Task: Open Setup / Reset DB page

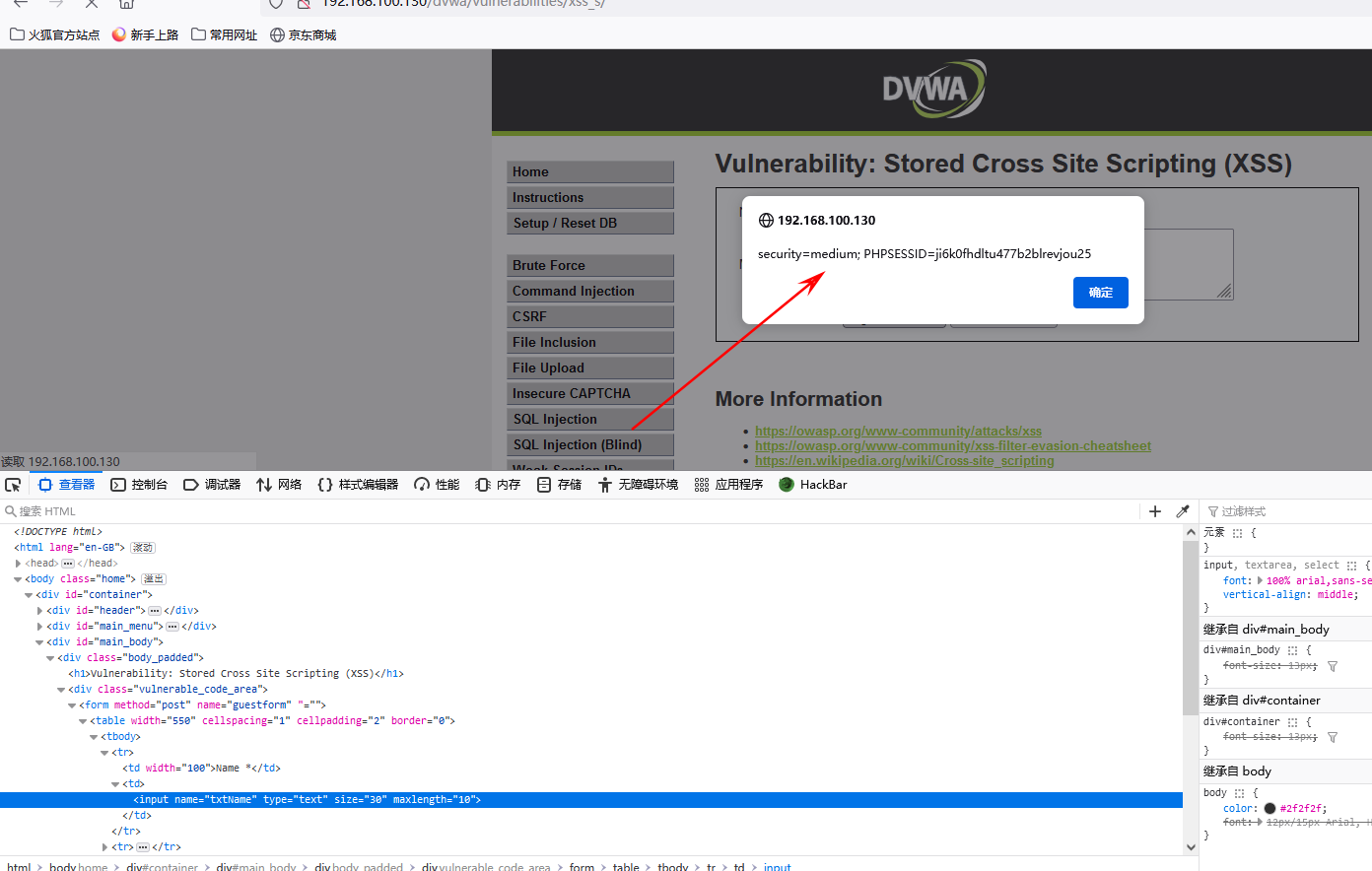Action: (590, 223)
